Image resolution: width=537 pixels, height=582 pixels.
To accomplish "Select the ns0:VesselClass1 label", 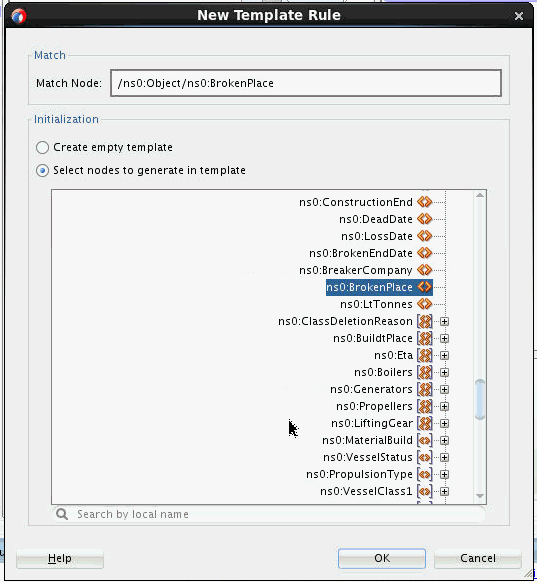I will [x=366, y=491].
